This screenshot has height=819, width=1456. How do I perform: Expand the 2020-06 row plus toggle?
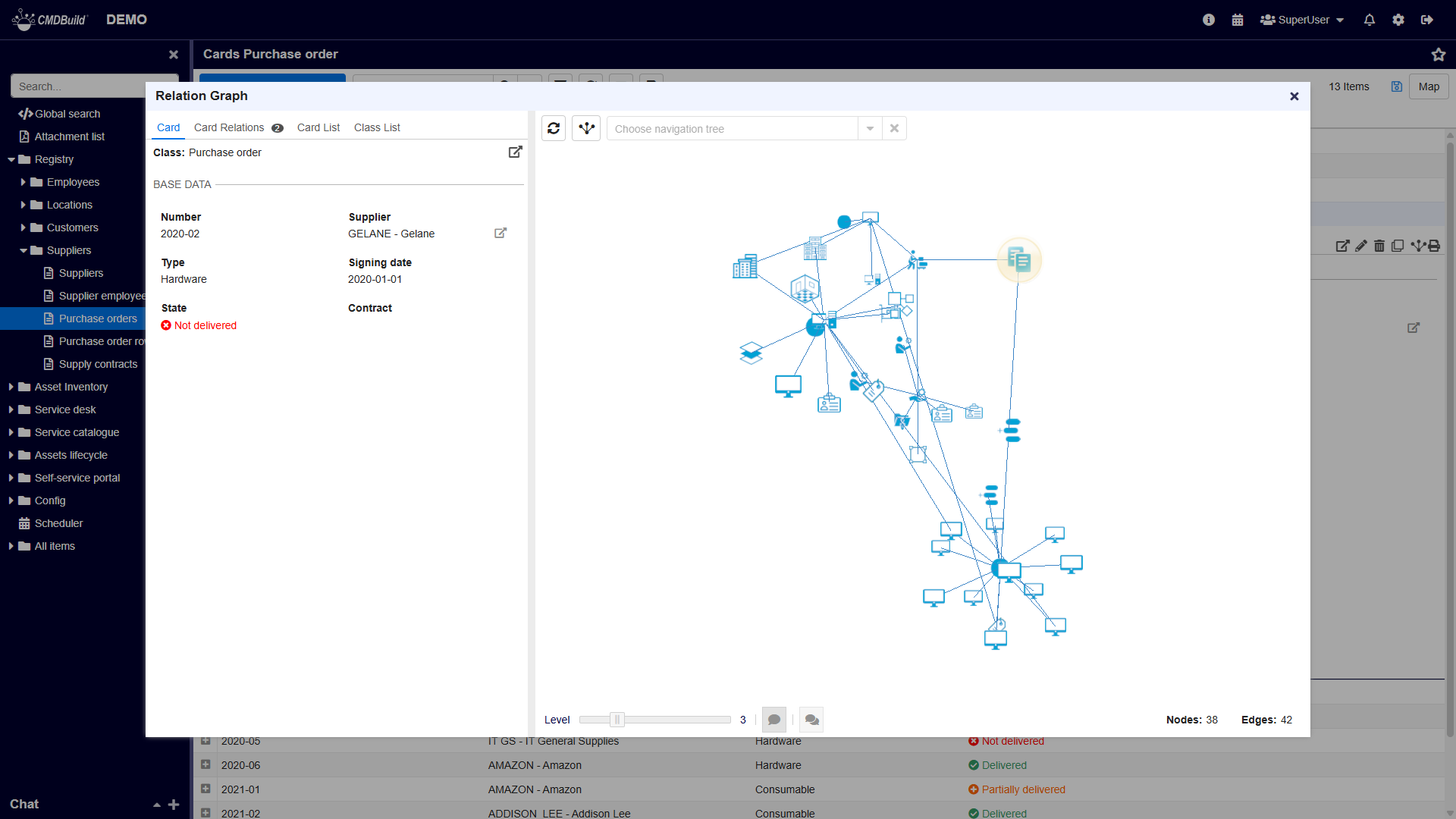pyautogui.click(x=206, y=765)
